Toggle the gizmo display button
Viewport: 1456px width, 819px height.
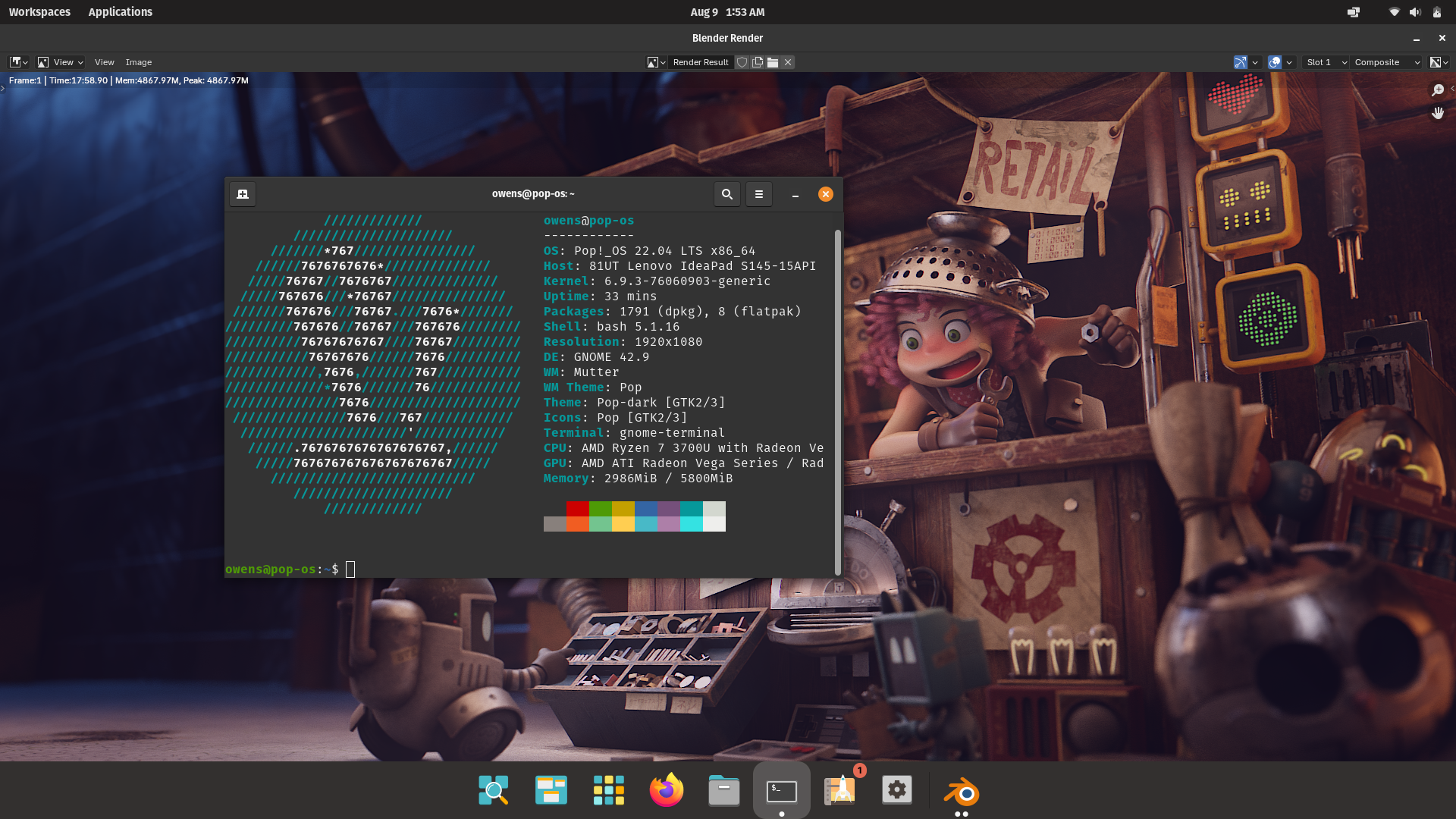pos(1241,62)
